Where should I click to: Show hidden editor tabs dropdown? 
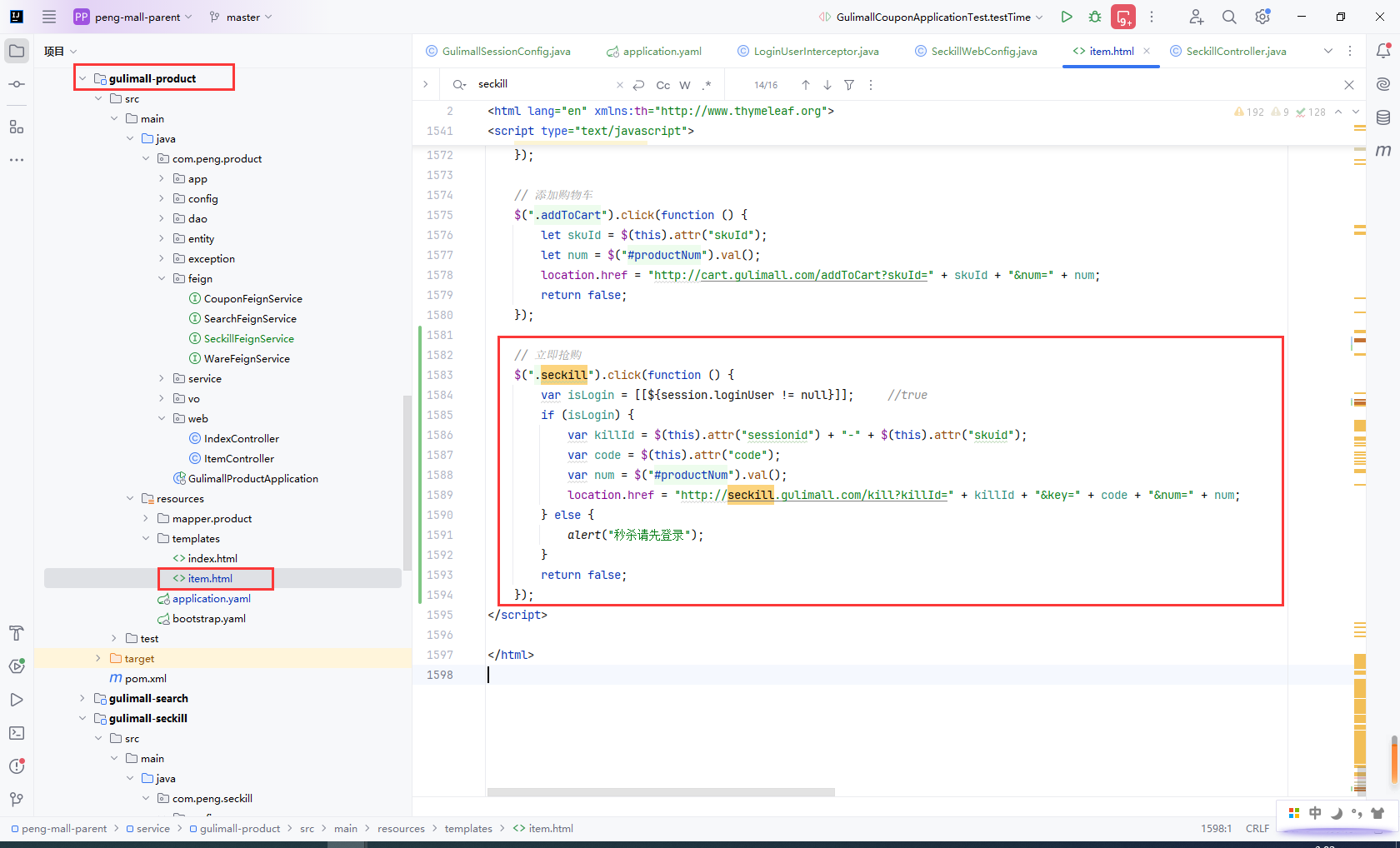(x=1328, y=51)
